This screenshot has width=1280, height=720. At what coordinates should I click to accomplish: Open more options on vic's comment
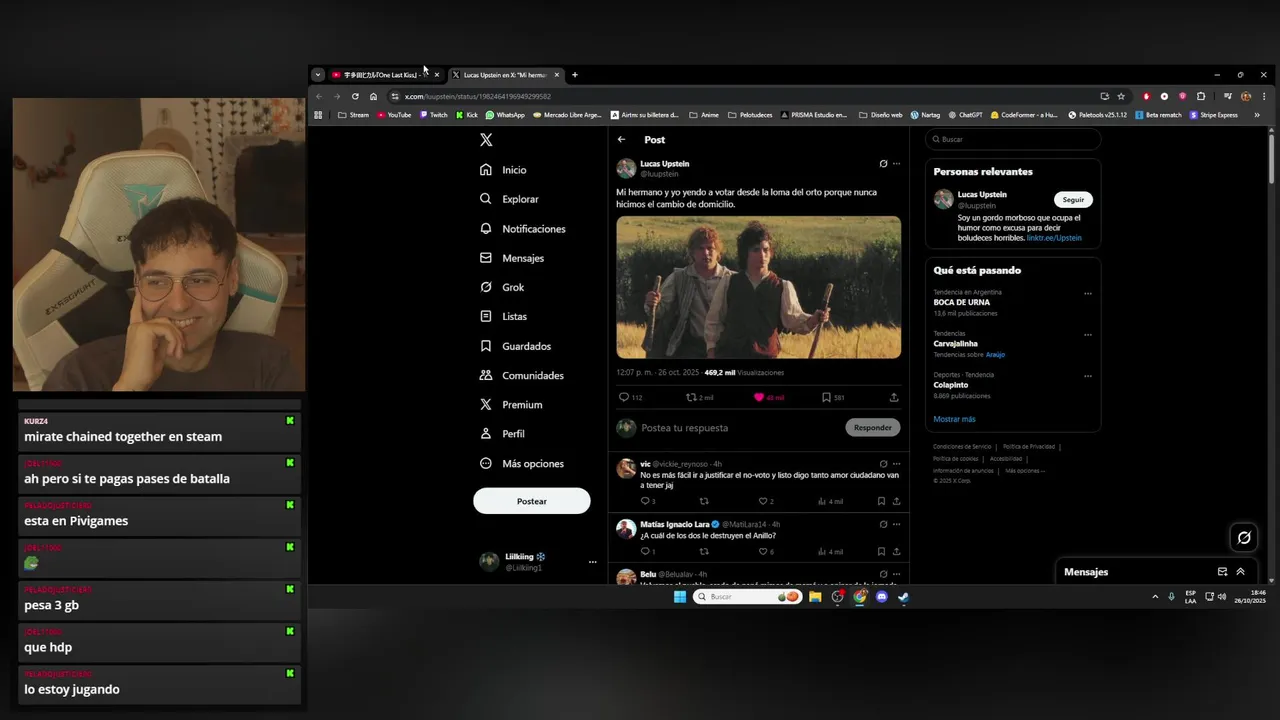point(896,464)
